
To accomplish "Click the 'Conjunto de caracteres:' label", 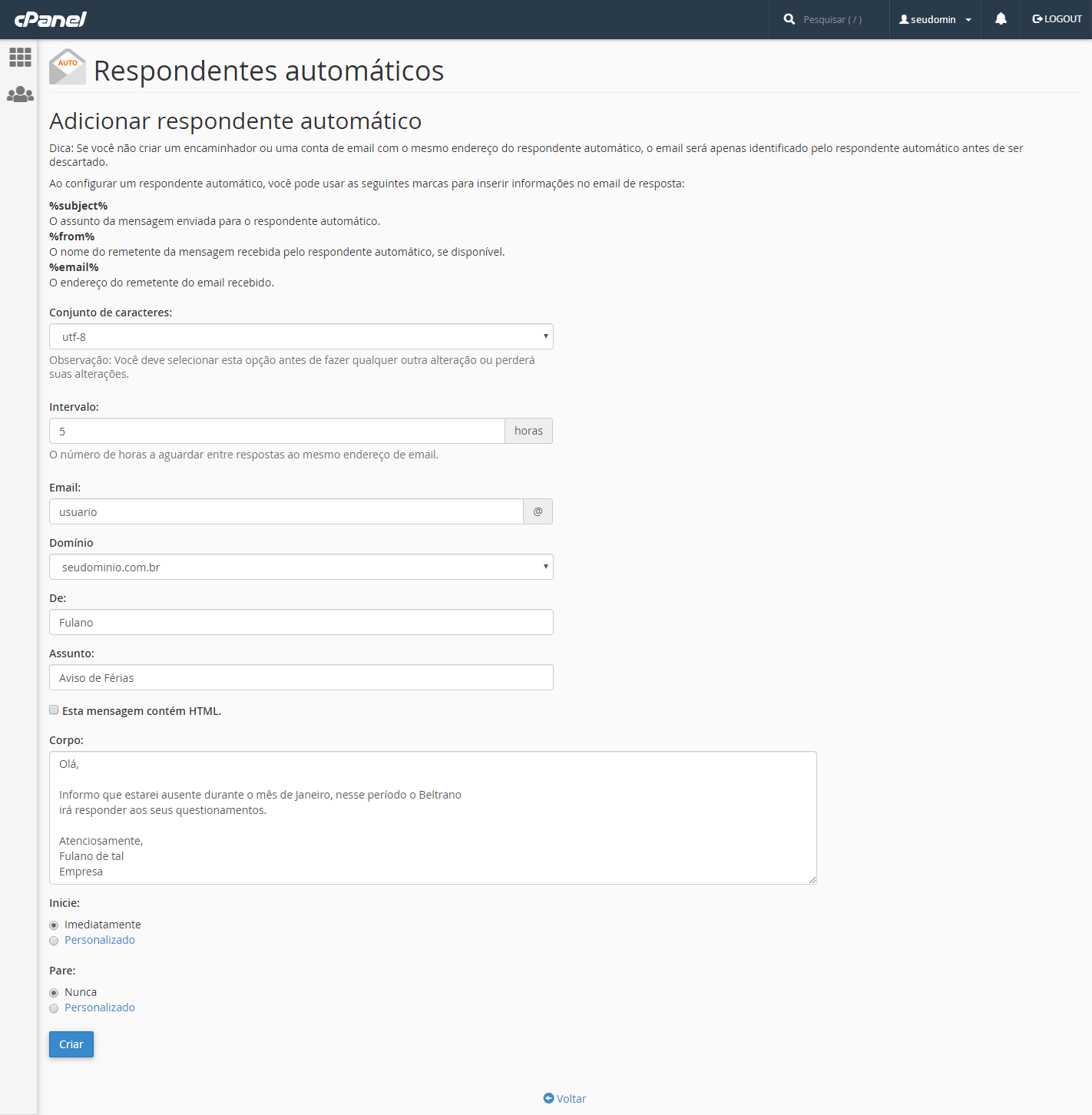I will tap(111, 313).
